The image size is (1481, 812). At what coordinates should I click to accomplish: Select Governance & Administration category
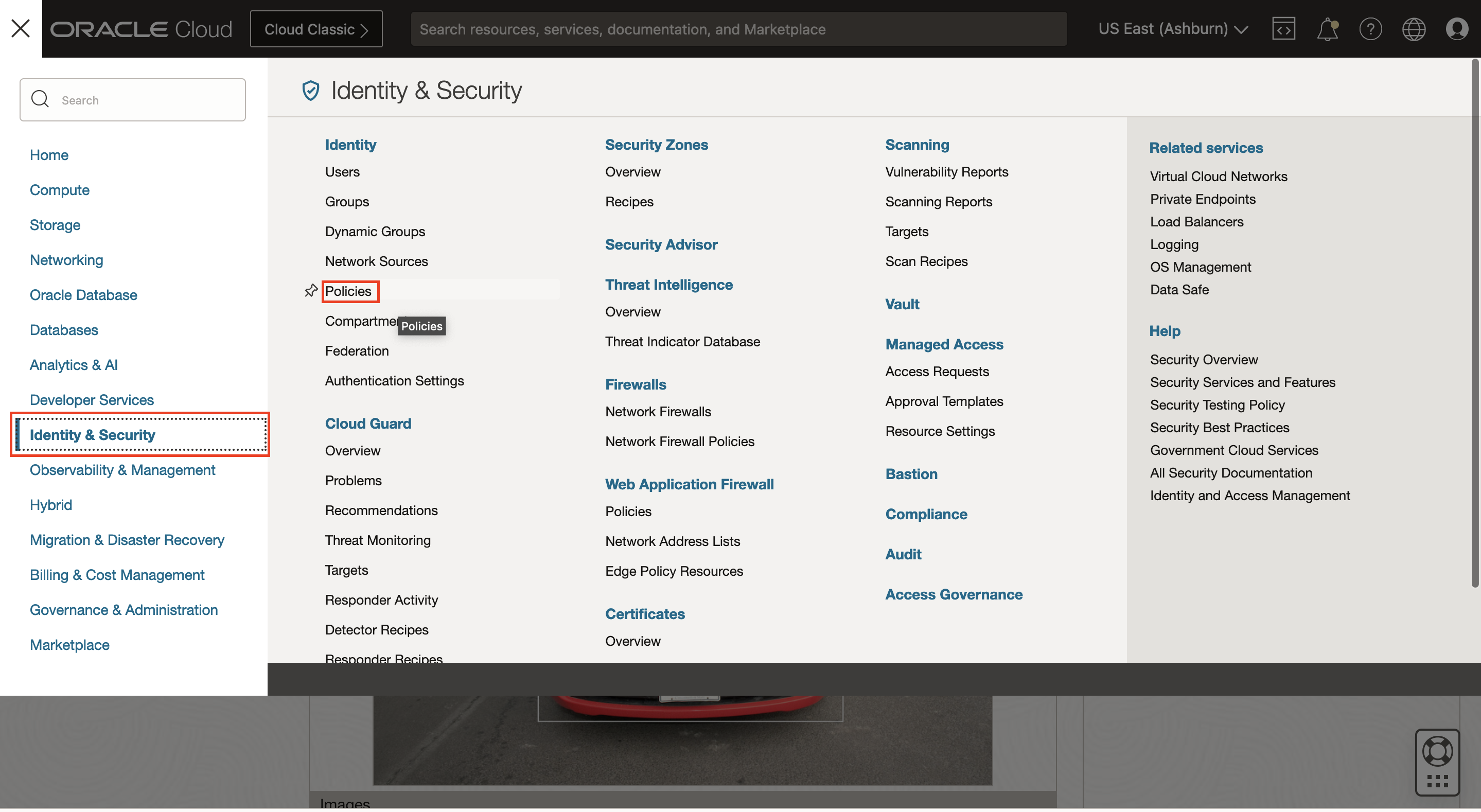coord(124,611)
